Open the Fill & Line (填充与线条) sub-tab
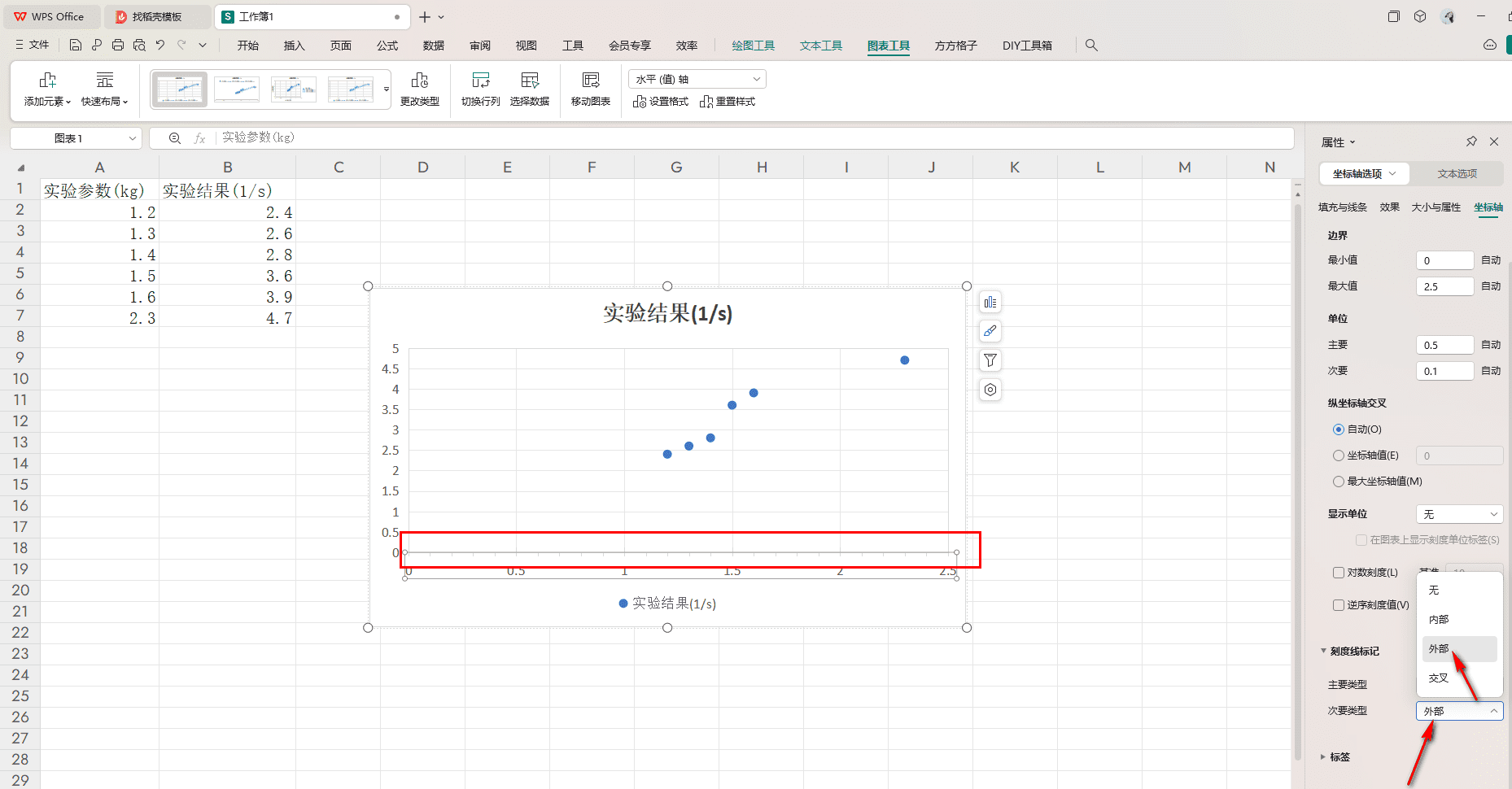This screenshot has height=789, width=1512. point(1343,207)
